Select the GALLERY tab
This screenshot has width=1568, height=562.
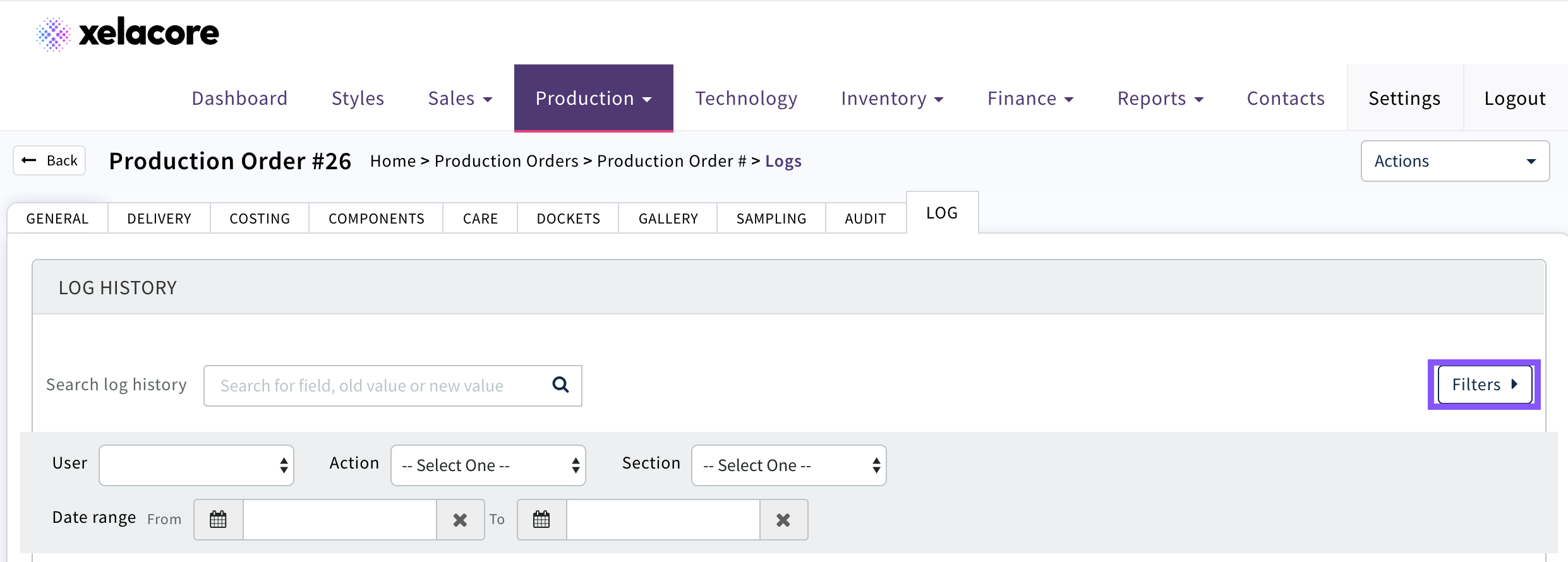point(668,218)
